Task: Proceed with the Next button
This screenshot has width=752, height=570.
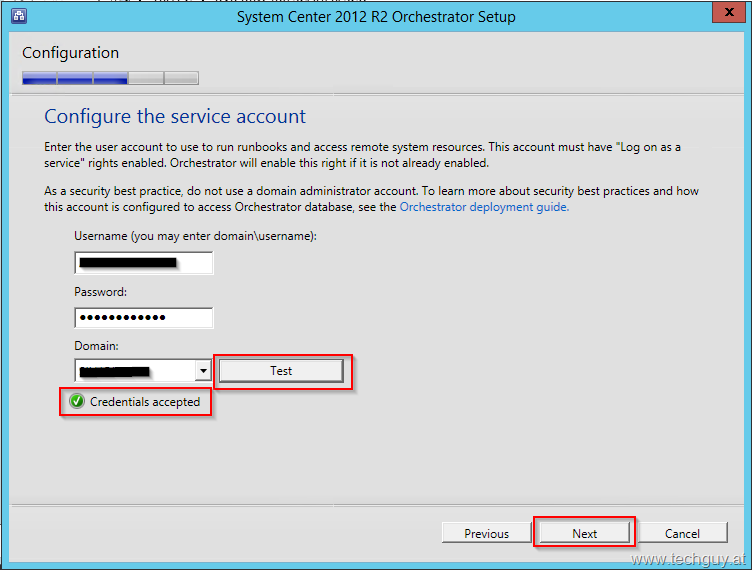Action: click(584, 533)
